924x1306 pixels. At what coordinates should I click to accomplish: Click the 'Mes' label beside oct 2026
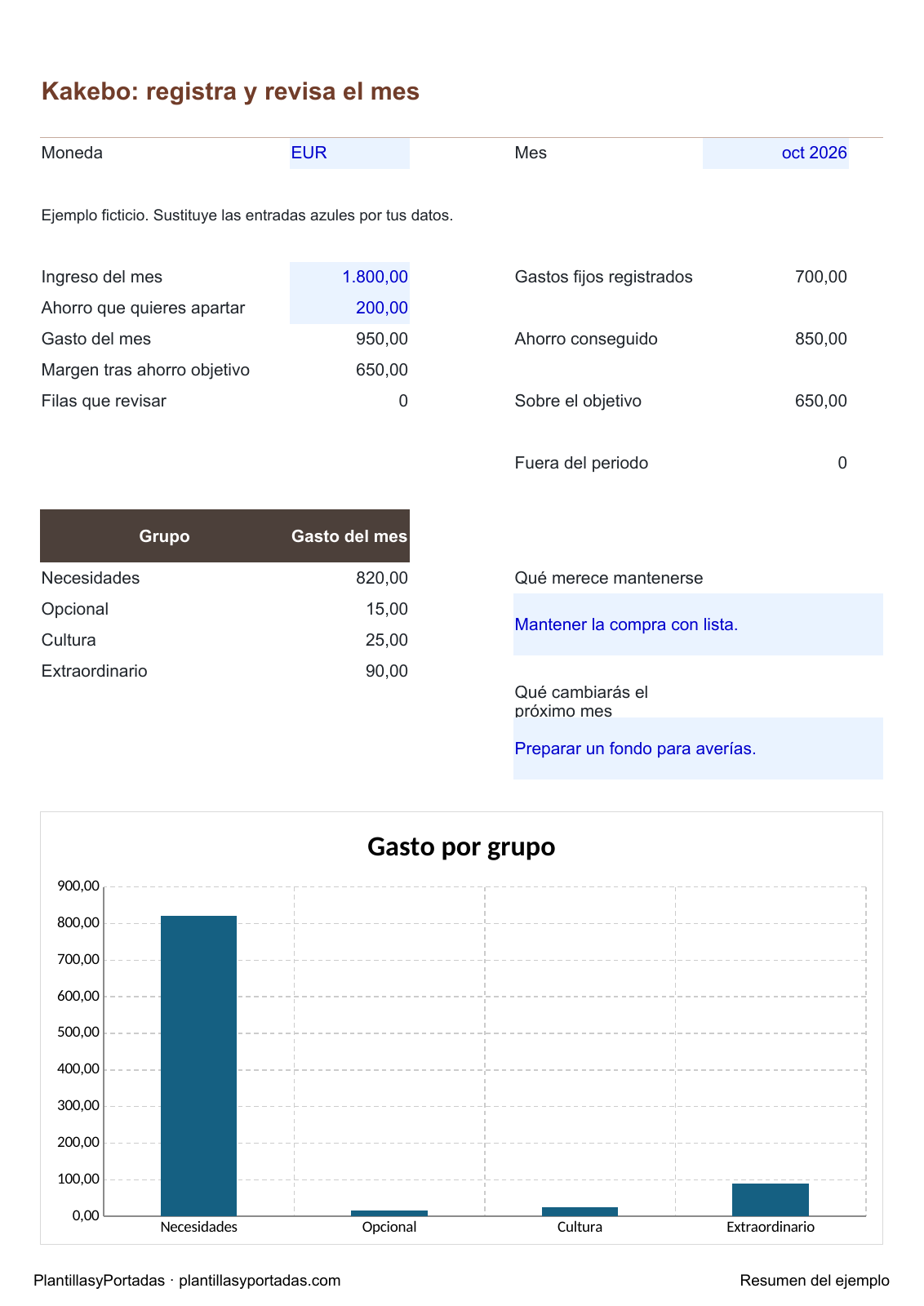click(x=531, y=153)
